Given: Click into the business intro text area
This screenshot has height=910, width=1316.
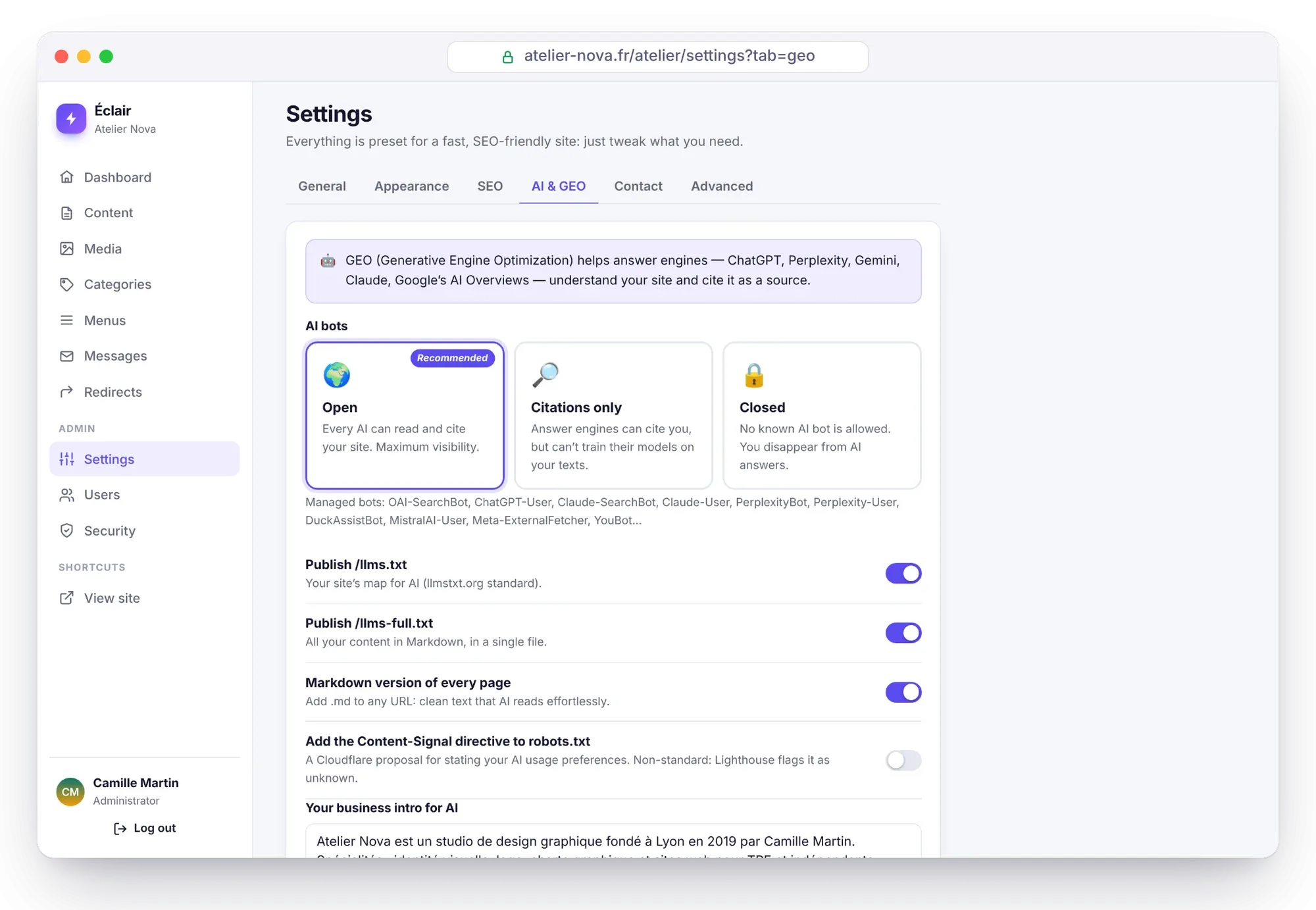Looking at the screenshot, I should tap(613, 841).
